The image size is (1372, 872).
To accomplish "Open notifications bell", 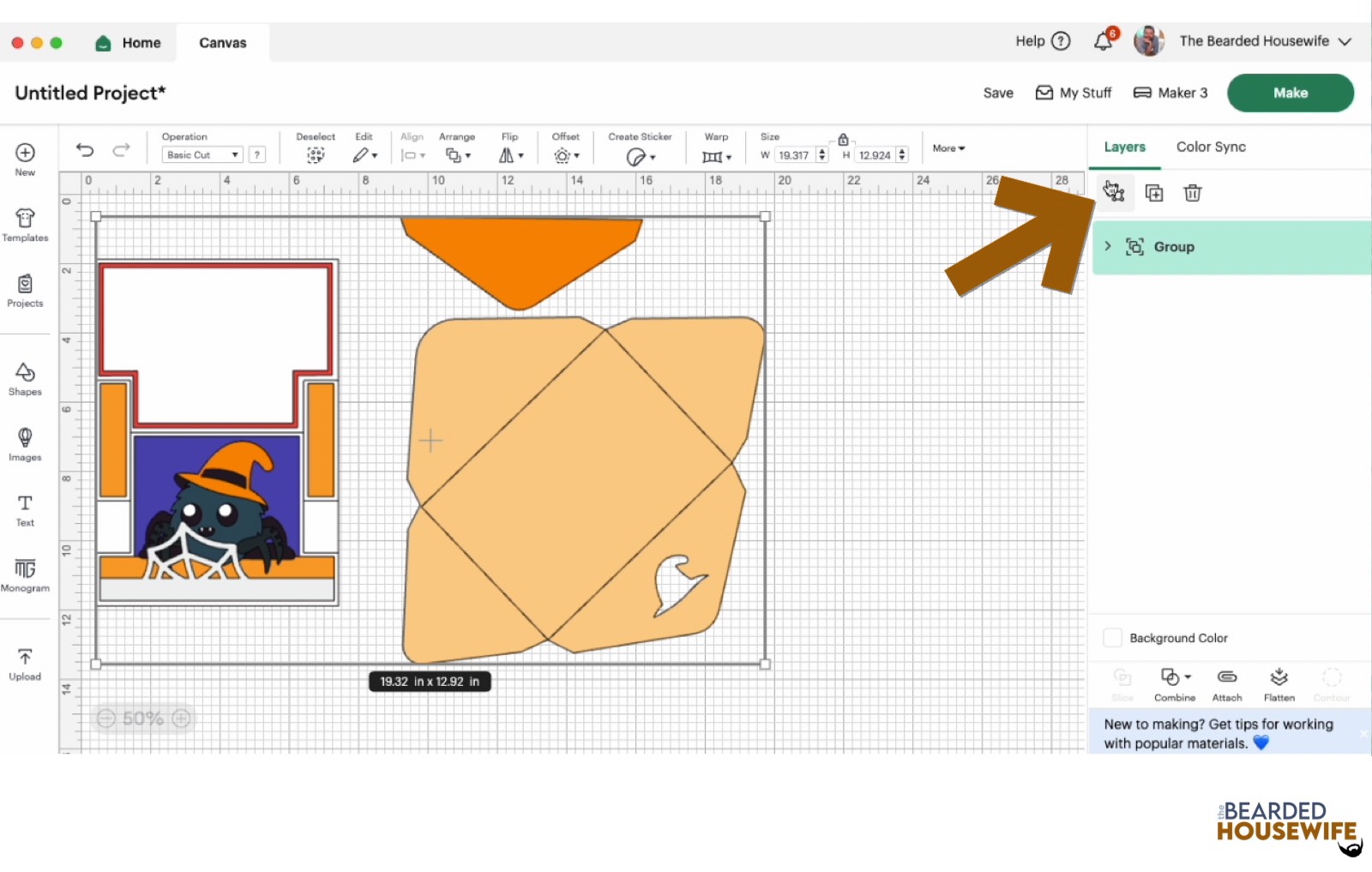I will [x=1104, y=41].
